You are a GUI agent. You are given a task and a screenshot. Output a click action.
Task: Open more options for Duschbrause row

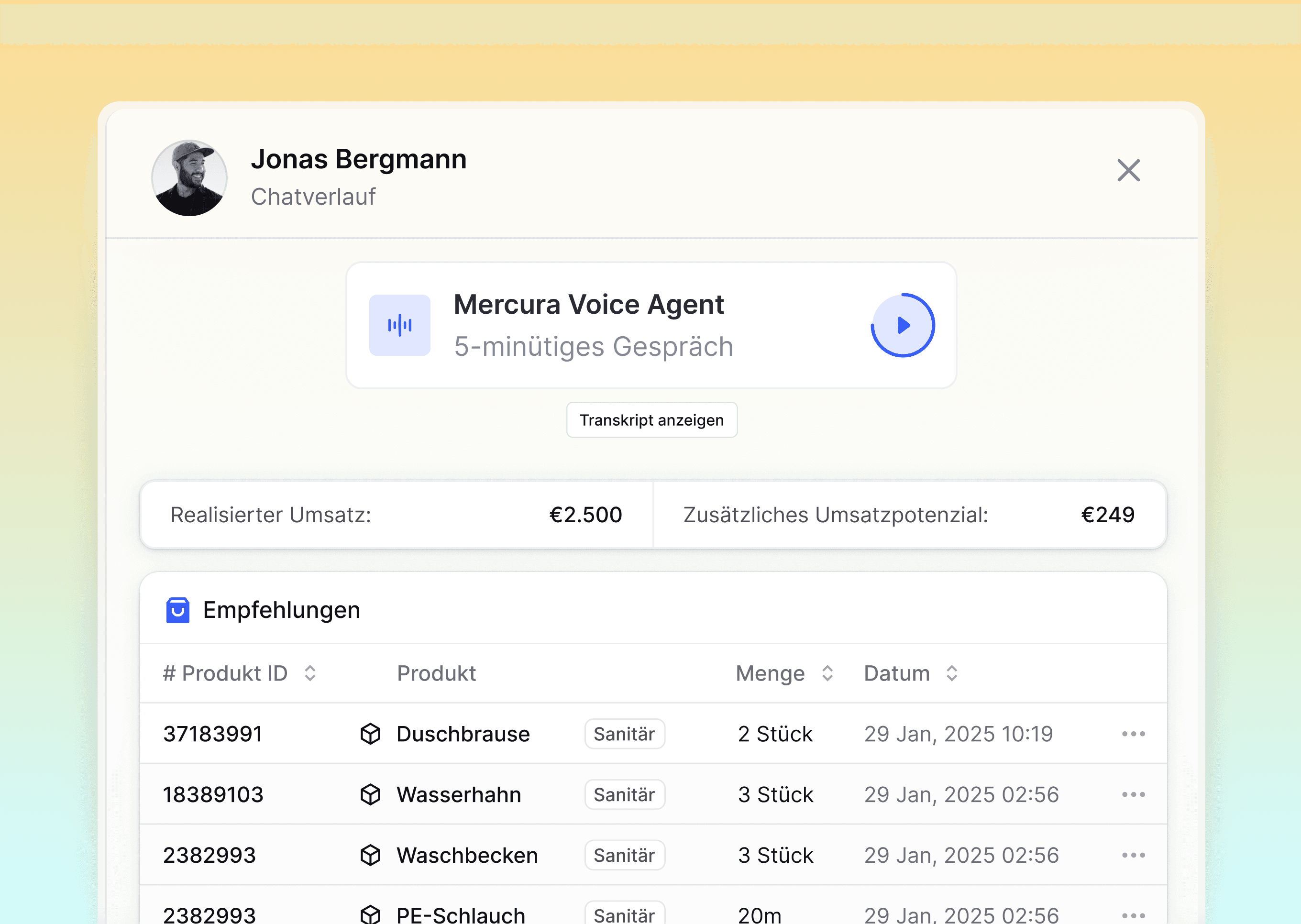coord(1133,734)
